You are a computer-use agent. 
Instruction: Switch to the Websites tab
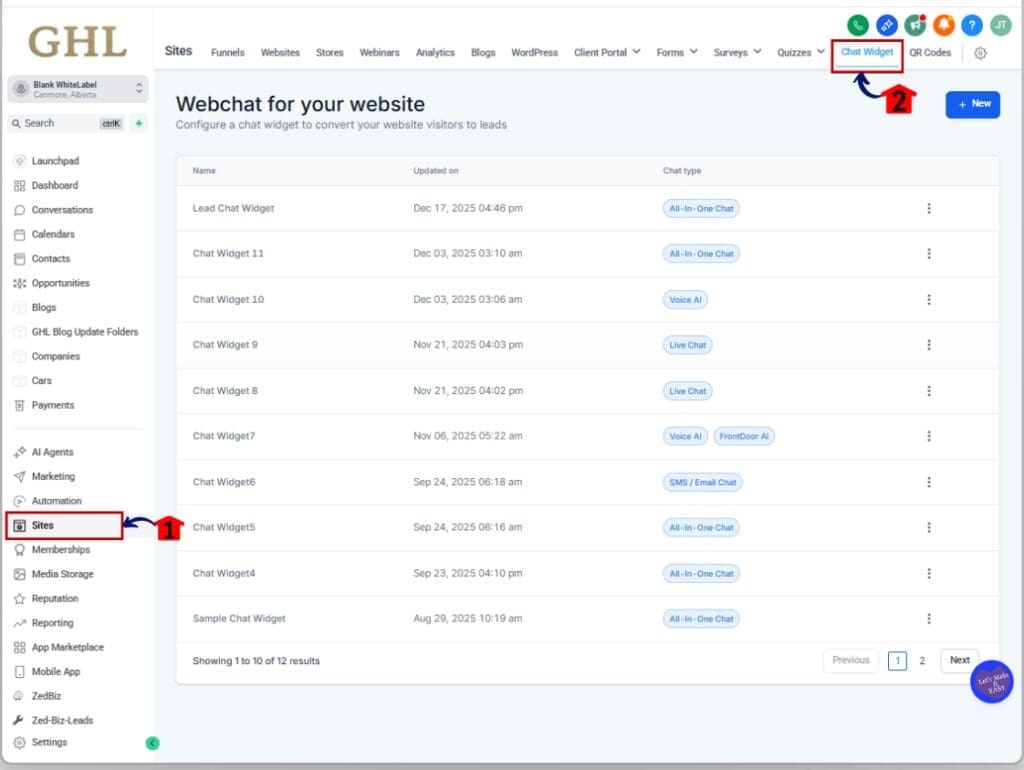280,52
